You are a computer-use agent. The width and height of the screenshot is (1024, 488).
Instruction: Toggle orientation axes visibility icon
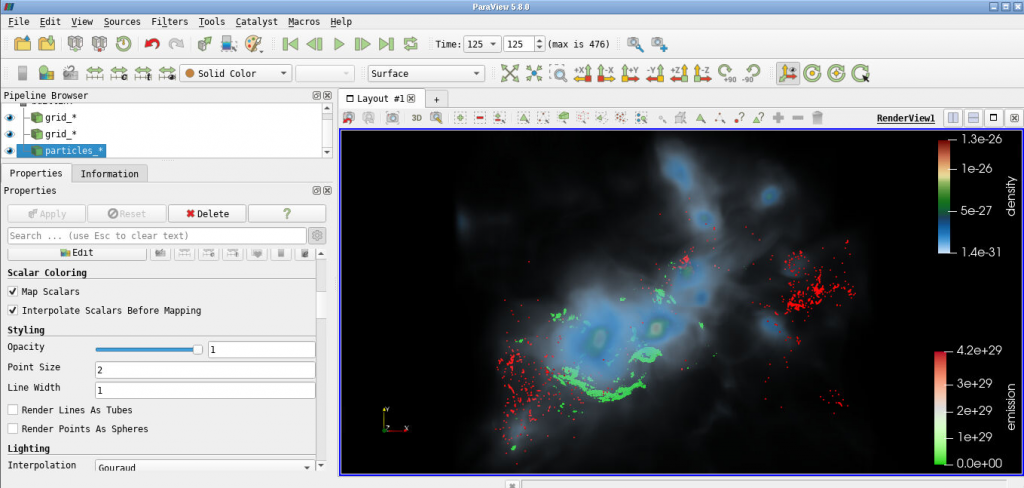[788, 73]
